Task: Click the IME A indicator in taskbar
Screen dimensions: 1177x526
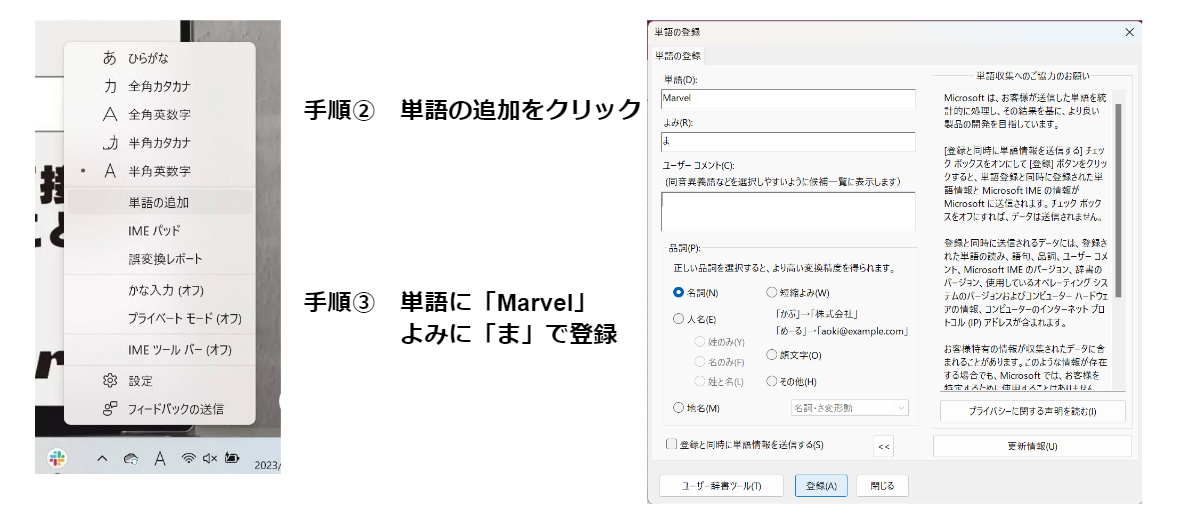Action: tap(160, 458)
